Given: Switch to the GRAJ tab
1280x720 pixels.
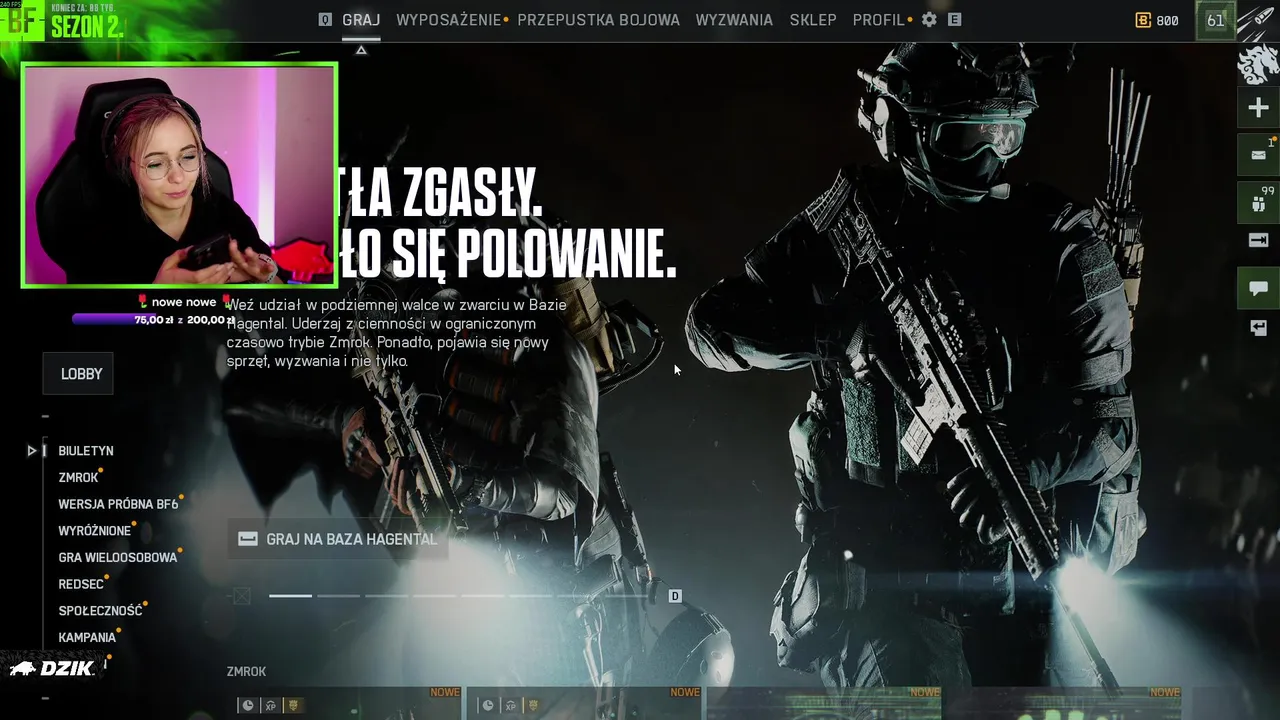Looking at the screenshot, I should tap(361, 20).
